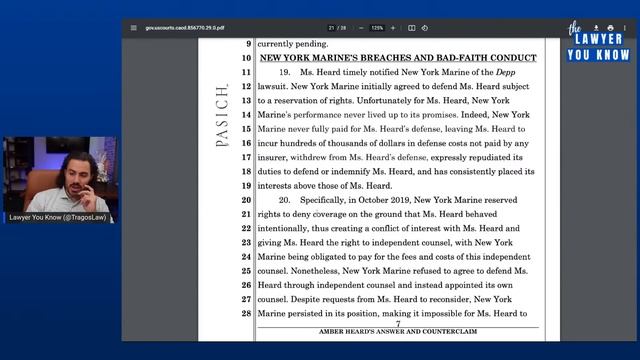The width and height of the screenshot is (640, 360).
Task: Click the Lawyer You Know webcam thumbnail
Action: [x=60, y=180]
